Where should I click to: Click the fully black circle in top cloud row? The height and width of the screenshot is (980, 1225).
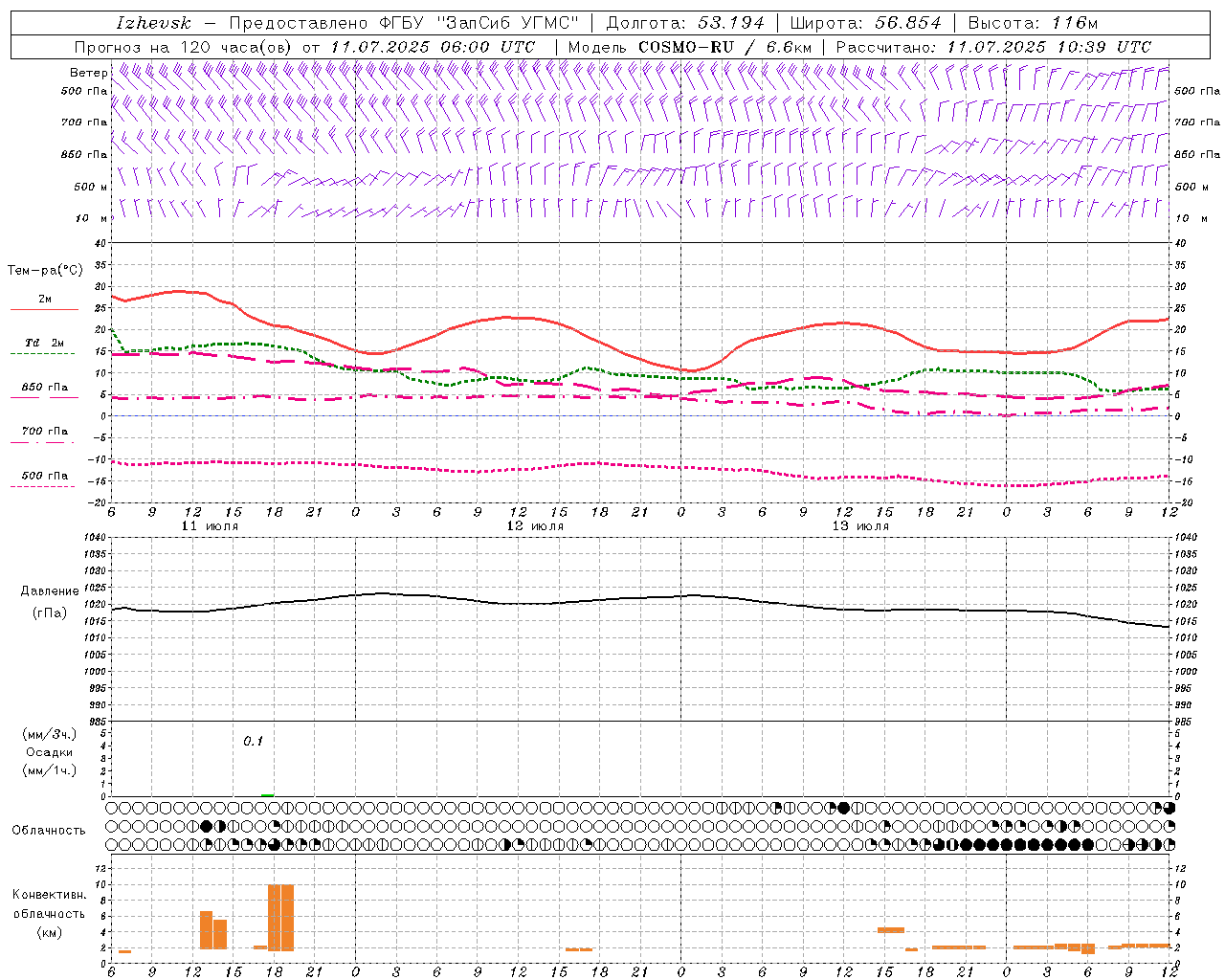[843, 808]
